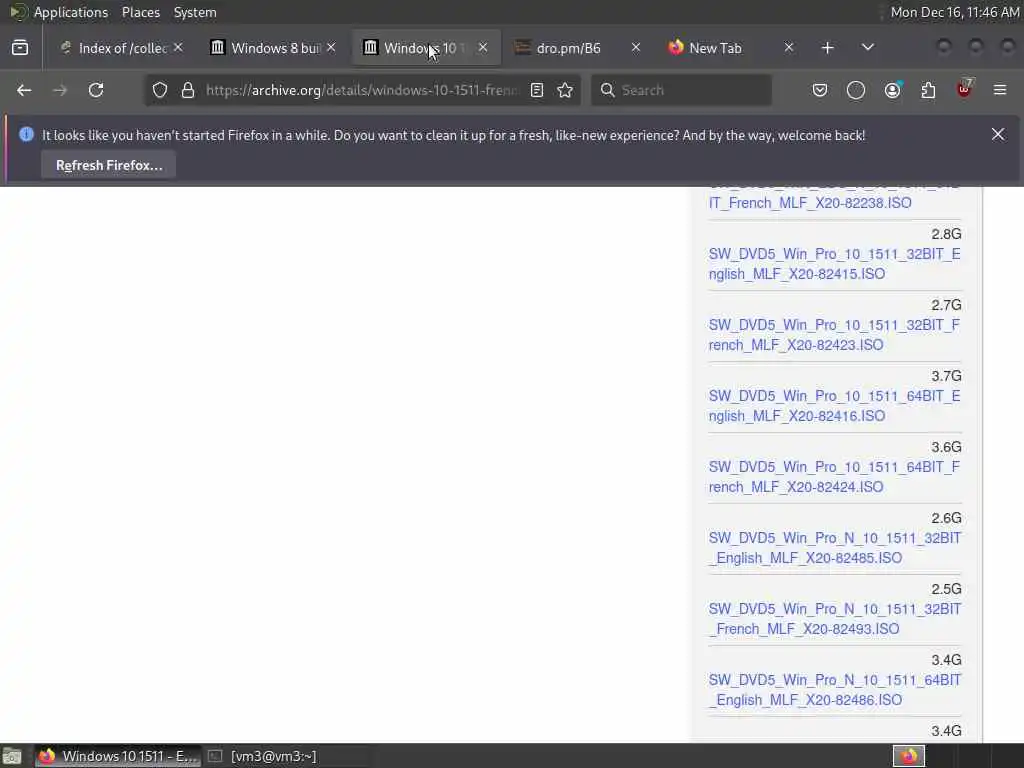Open the extensions puzzle icon
Screen dimensions: 1024x768
click(x=928, y=90)
